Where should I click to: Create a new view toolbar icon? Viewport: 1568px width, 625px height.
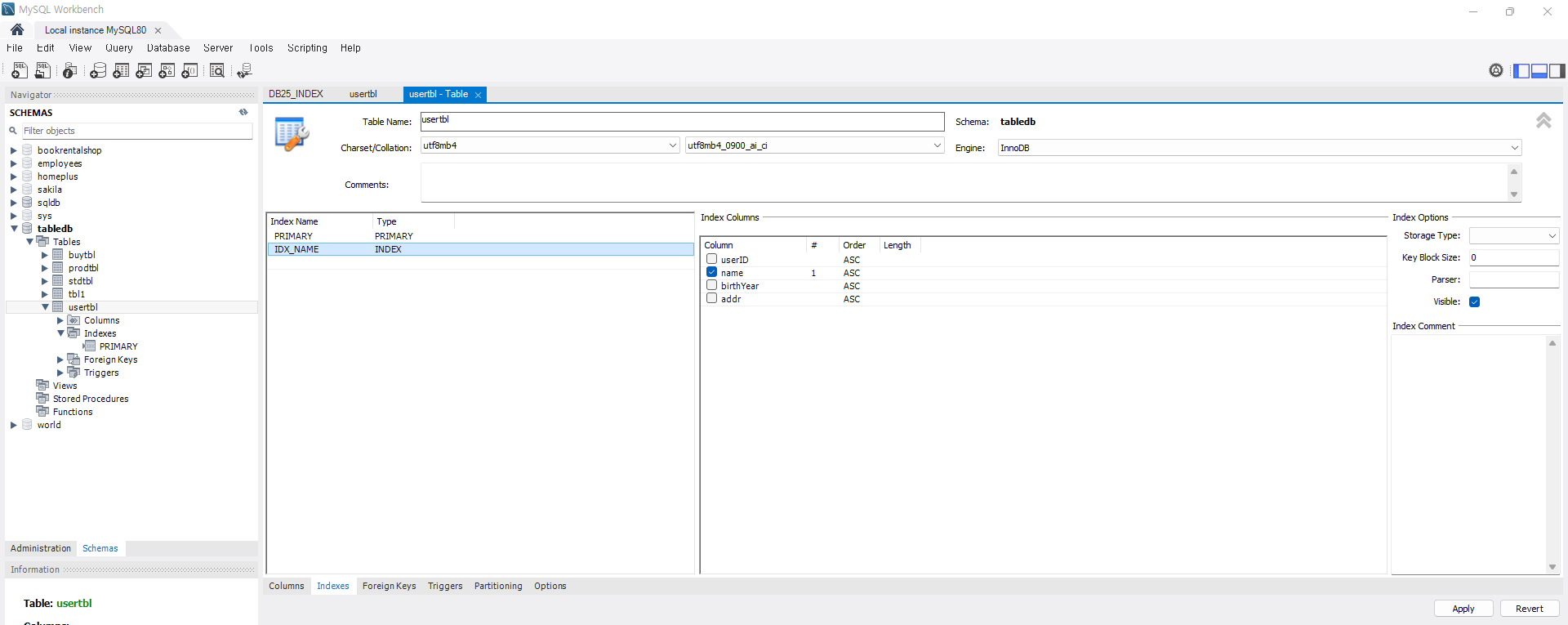[144, 71]
